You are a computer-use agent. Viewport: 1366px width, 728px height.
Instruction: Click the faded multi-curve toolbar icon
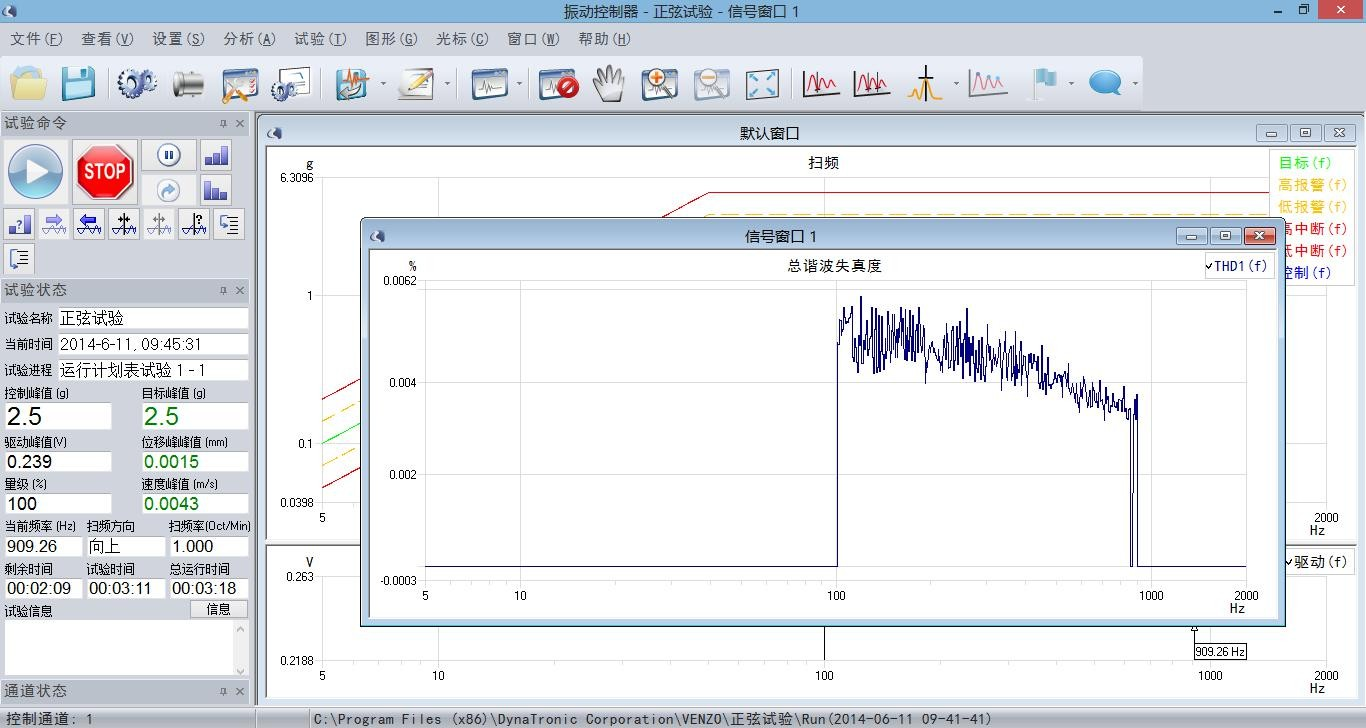(987, 84)
